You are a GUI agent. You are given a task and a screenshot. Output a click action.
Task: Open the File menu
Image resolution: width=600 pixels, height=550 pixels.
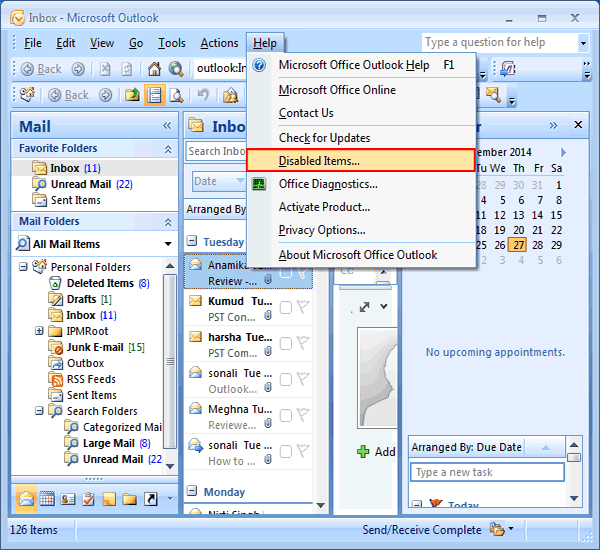point(33,43)
